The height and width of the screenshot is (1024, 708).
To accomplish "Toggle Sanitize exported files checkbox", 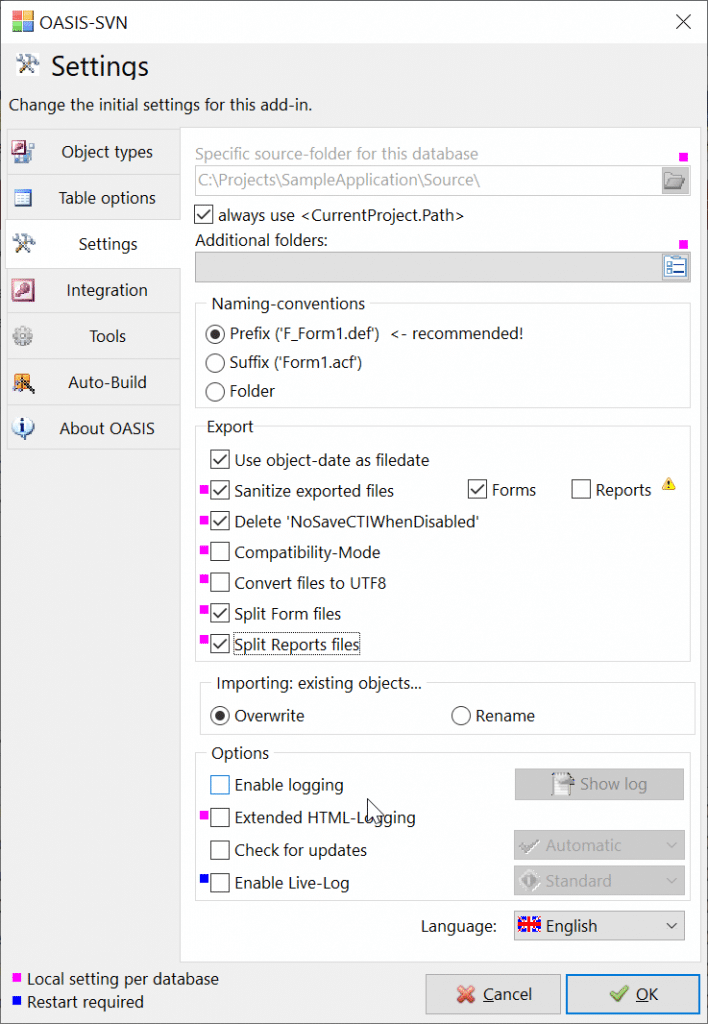I will point(219,490).
